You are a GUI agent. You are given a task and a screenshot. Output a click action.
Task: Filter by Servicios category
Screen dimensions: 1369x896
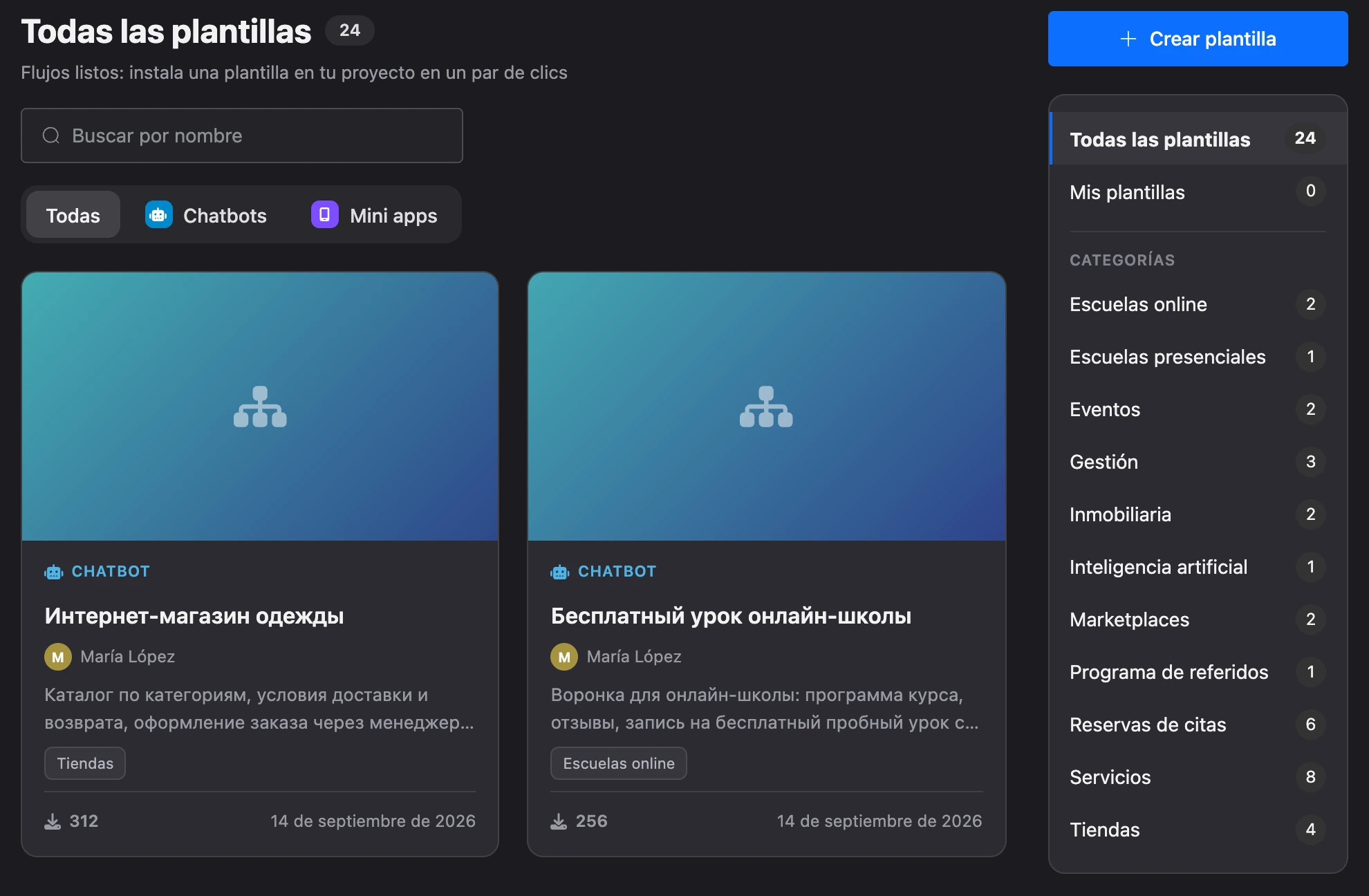point(1198,777)
